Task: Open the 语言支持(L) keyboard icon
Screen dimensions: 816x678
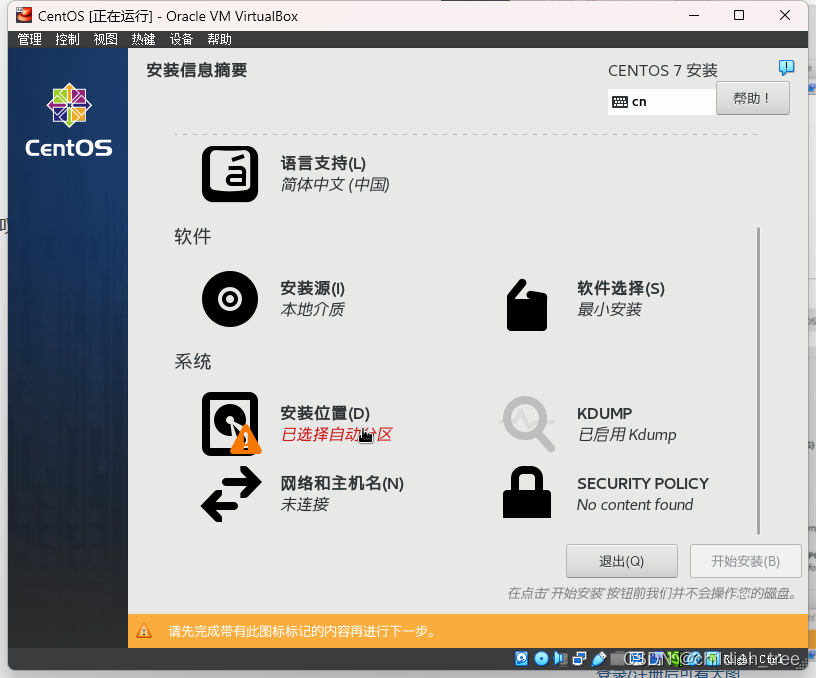Action: click(x=230, y=174)
